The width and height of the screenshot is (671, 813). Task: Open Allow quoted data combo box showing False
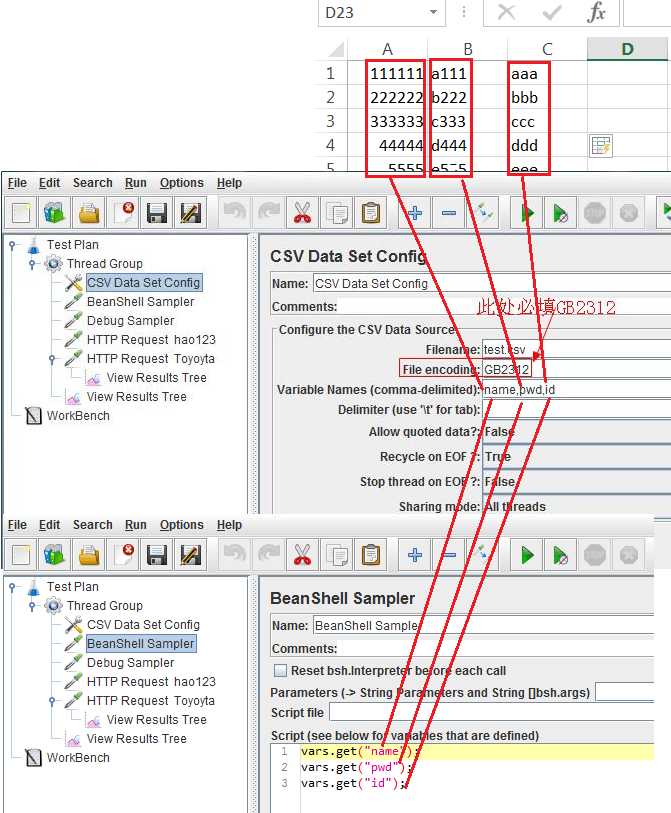point(577,431)
